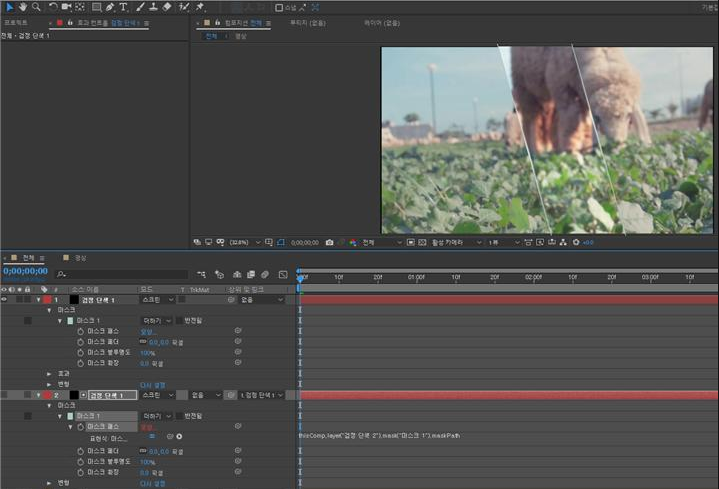Toggle the snapping checkbox in top toolbar
This screenshot has height=489, width=719.
[279, 7]
